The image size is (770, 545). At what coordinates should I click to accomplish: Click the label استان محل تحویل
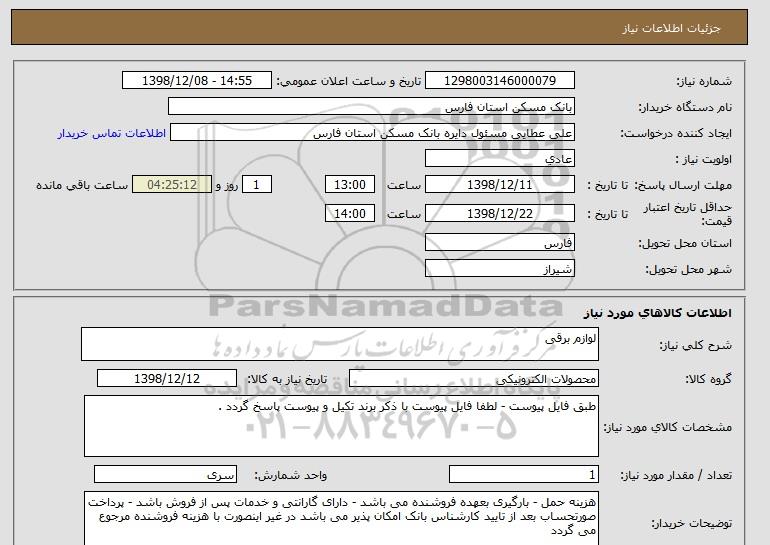point(685,243)
